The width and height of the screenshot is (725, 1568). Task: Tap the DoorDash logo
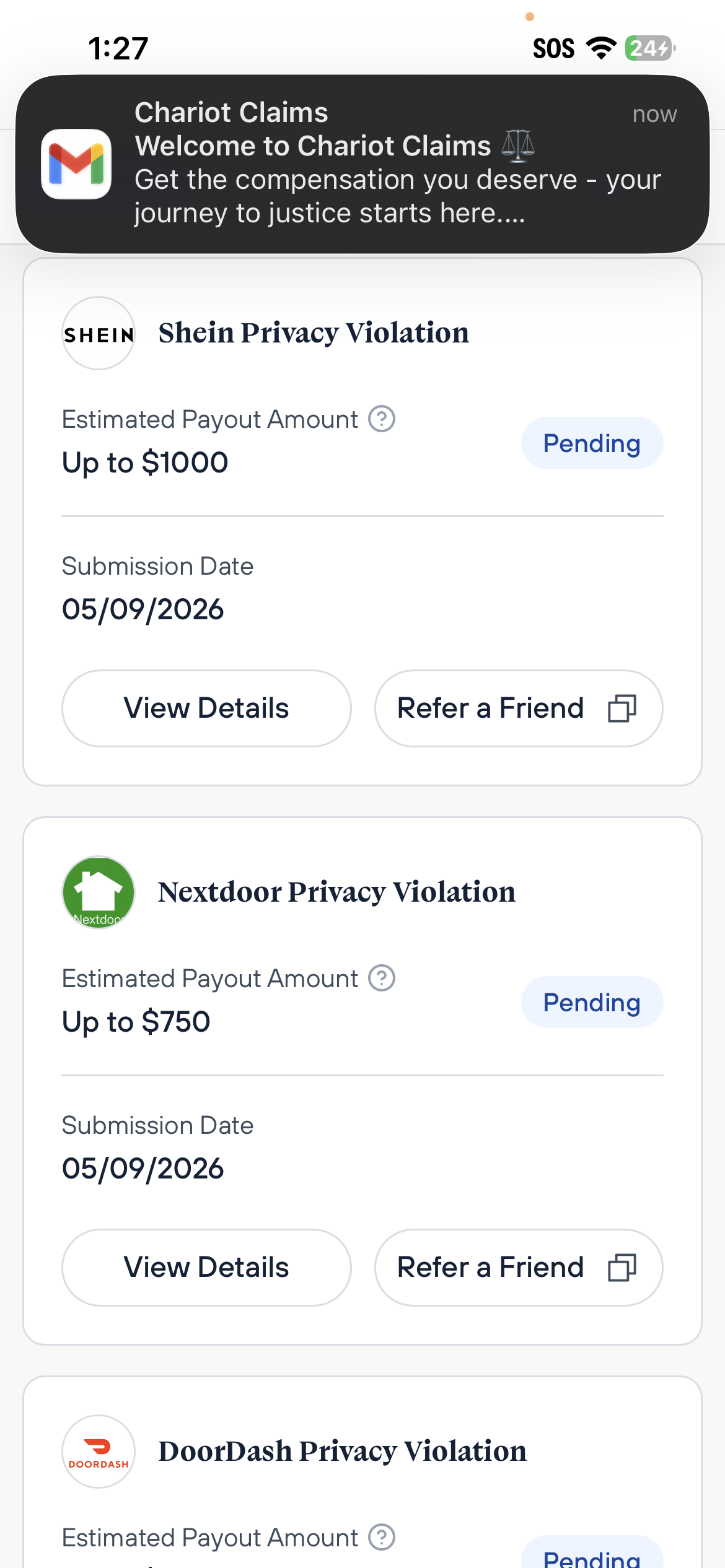(99, 1452)
